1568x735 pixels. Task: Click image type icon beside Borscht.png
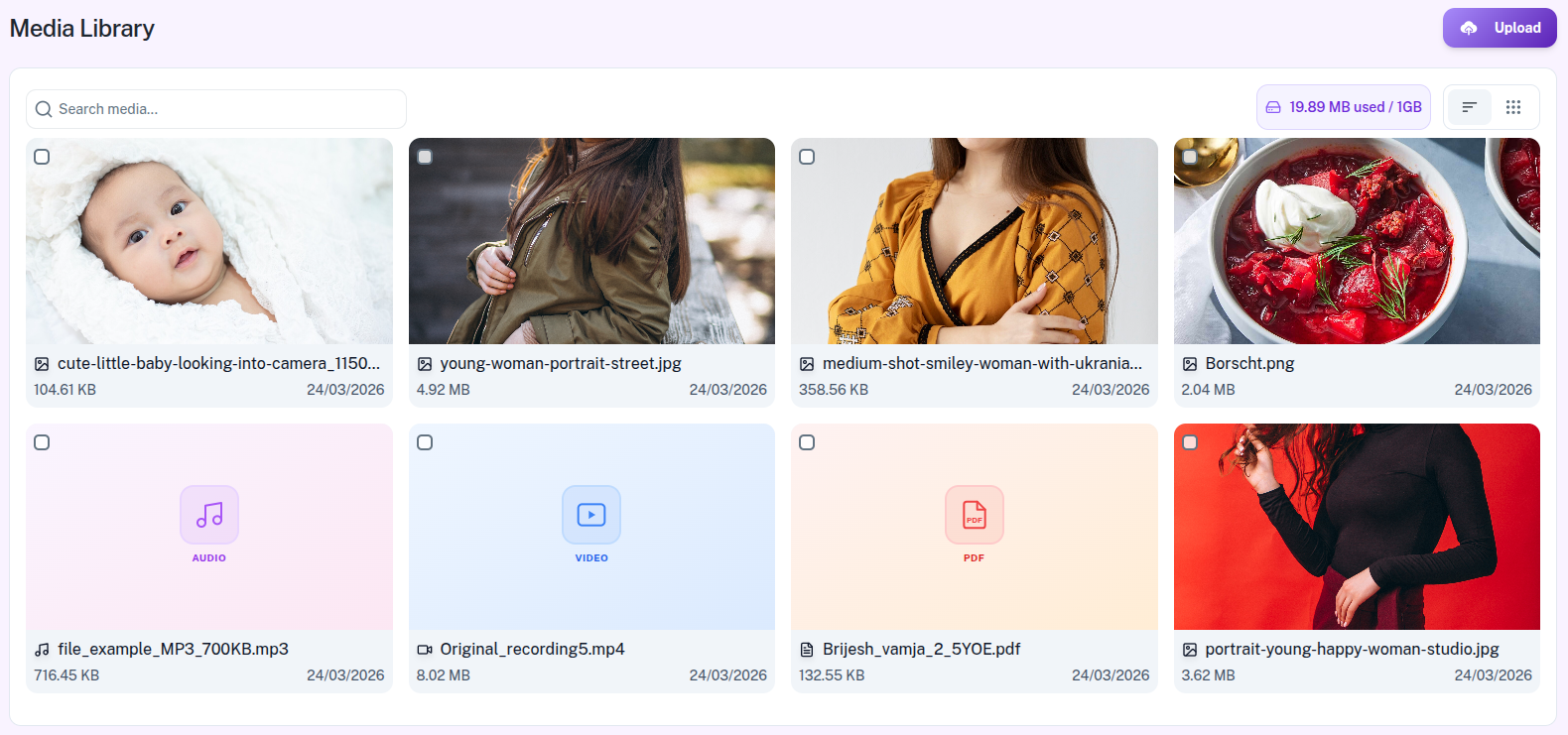point(1190,364)
